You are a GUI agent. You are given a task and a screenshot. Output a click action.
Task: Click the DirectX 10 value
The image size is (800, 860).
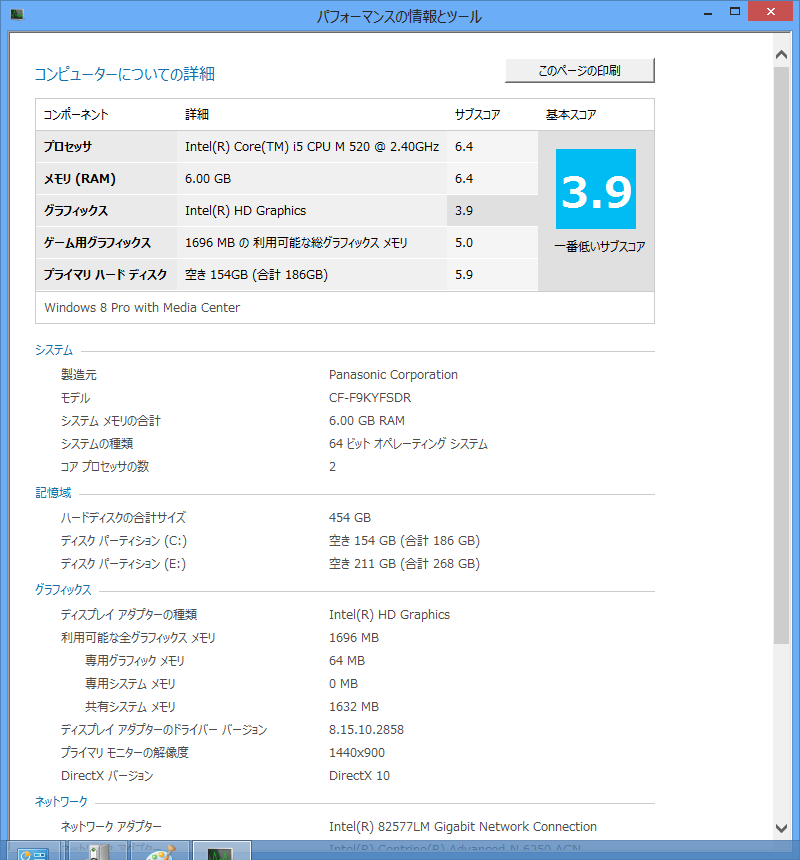tap(359, 776)
